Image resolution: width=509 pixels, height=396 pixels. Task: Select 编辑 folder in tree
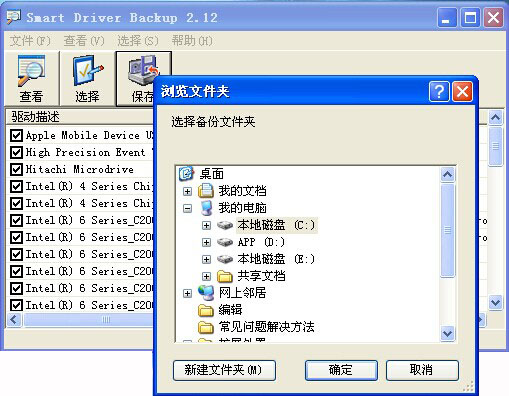230,310
